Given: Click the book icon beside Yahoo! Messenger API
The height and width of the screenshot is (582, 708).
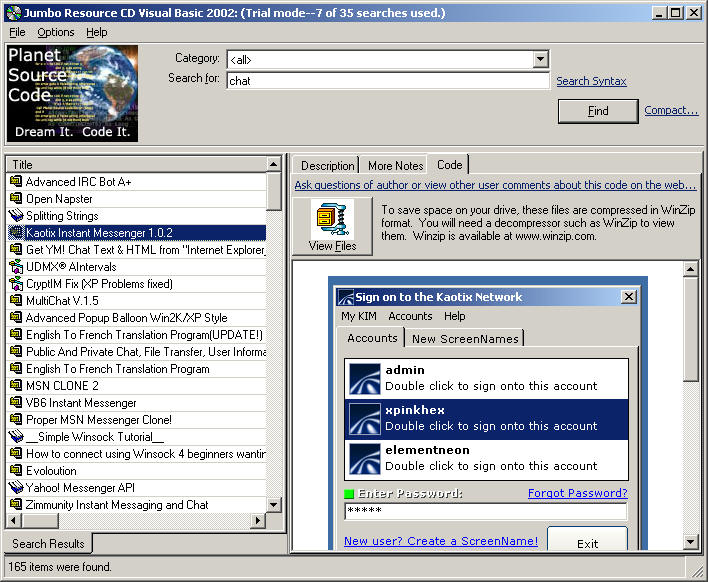Looking at the screenshot, I should (16, 488).
